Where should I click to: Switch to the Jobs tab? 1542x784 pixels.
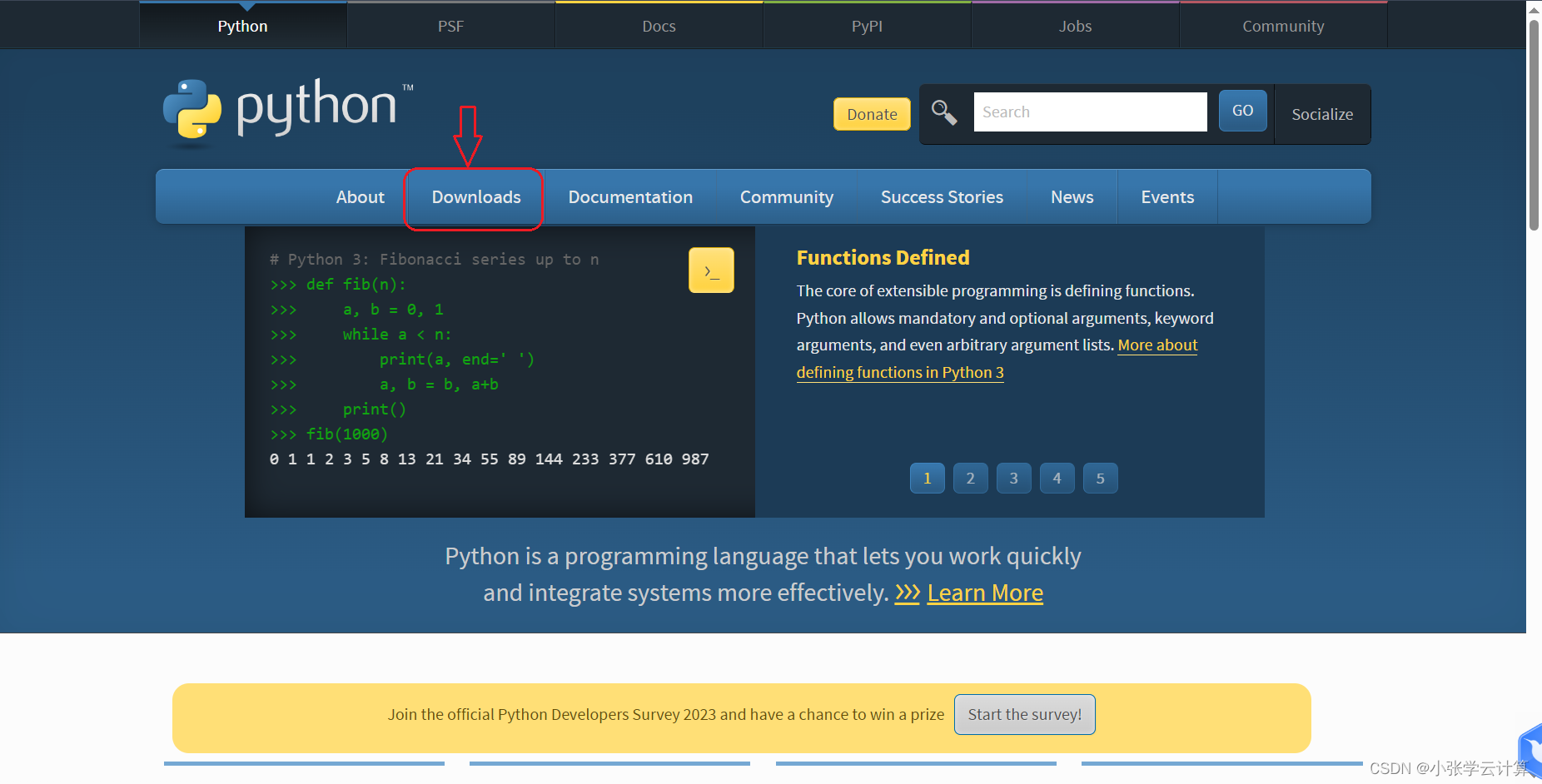[x=1075, y=25]
